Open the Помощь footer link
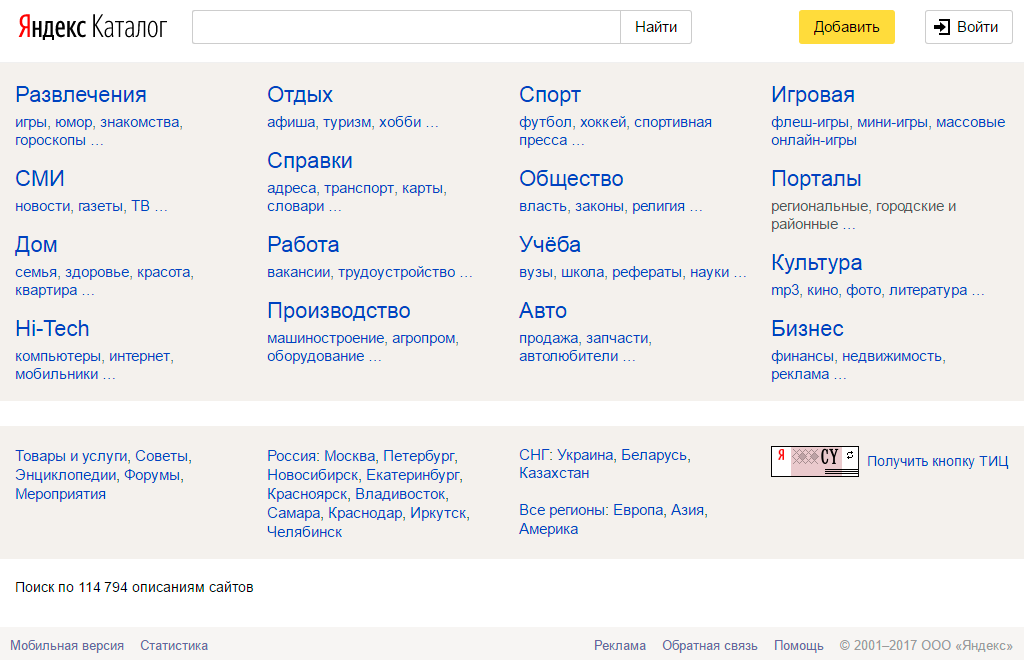1024x660 pixels. [799, 646]
